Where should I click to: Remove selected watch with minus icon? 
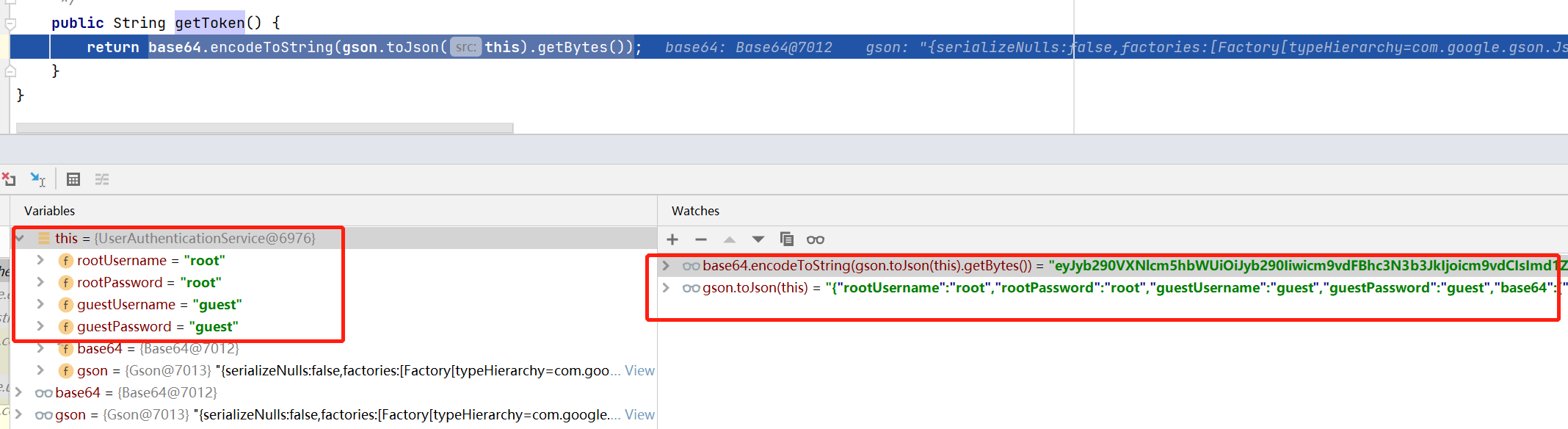[x=701, y=239]
